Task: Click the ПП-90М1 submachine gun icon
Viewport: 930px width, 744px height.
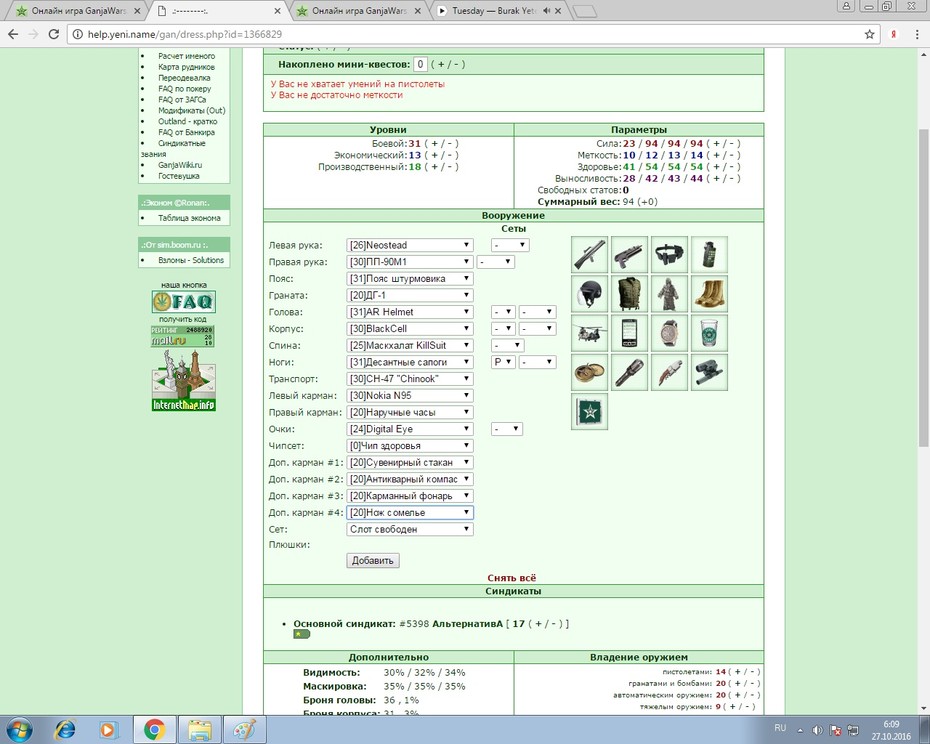Action: (629, 255)
